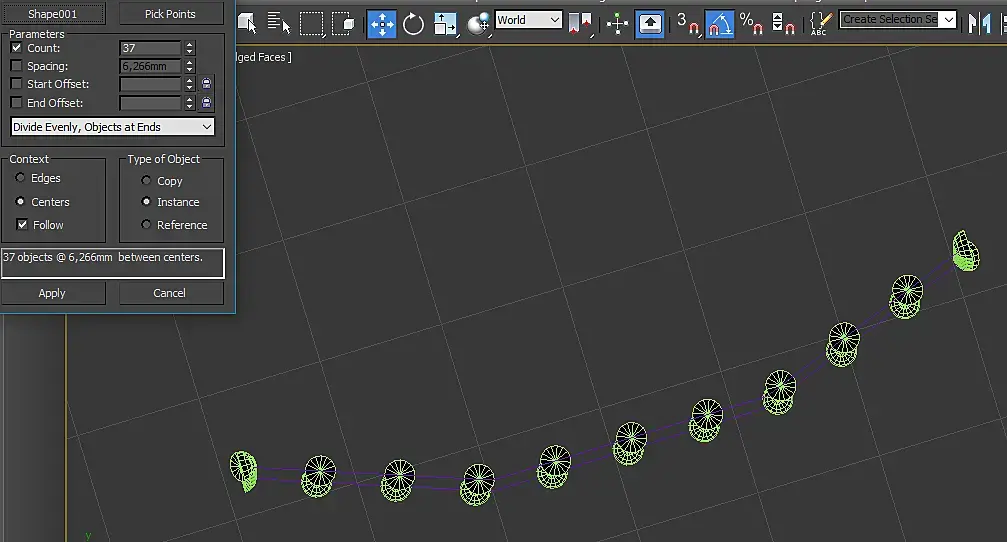Uncheck the Count checkbox
The image size is (1007, 542).
pos(17,48)
